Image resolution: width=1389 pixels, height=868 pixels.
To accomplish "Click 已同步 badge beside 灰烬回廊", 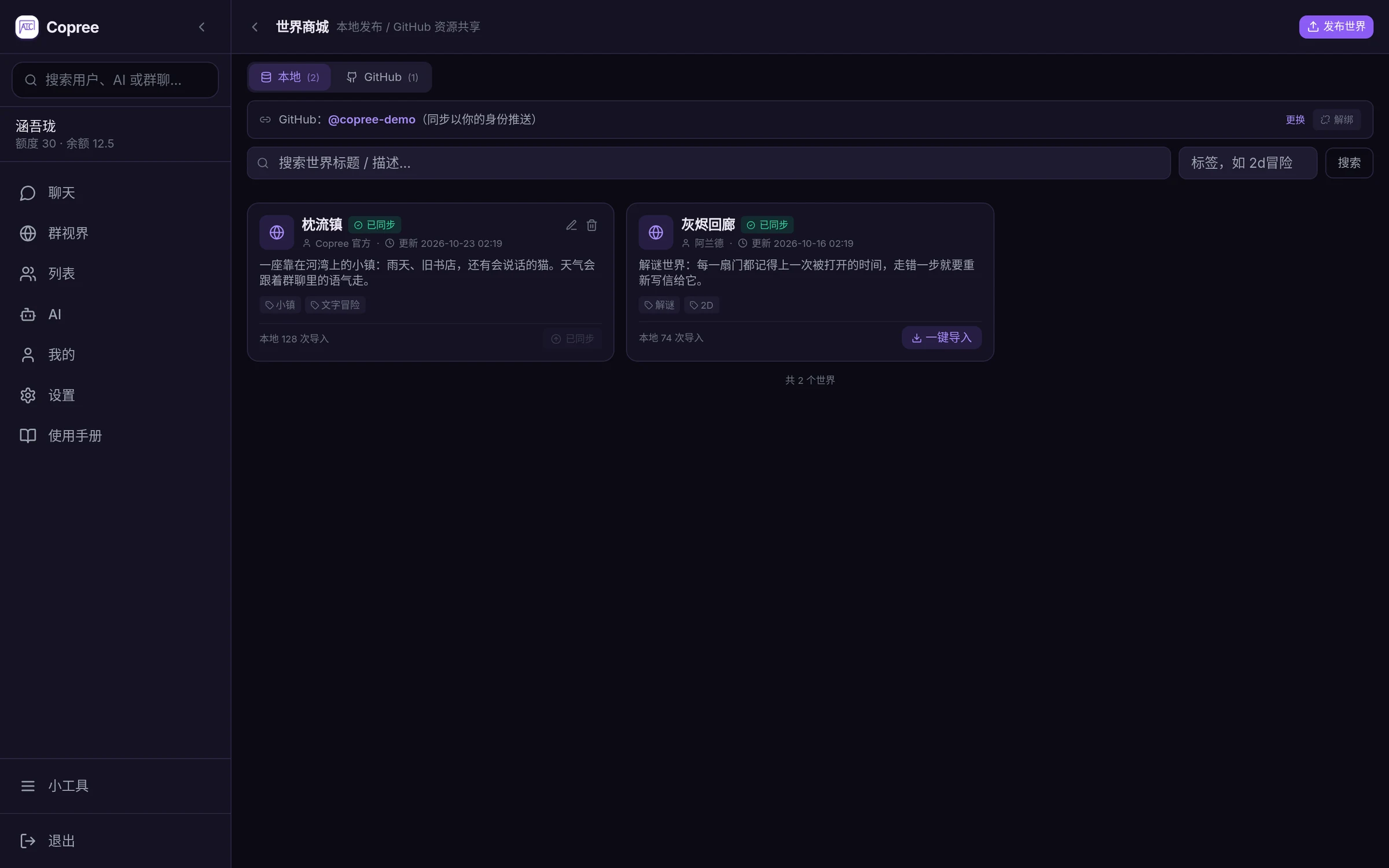I will tap(767, 225).
